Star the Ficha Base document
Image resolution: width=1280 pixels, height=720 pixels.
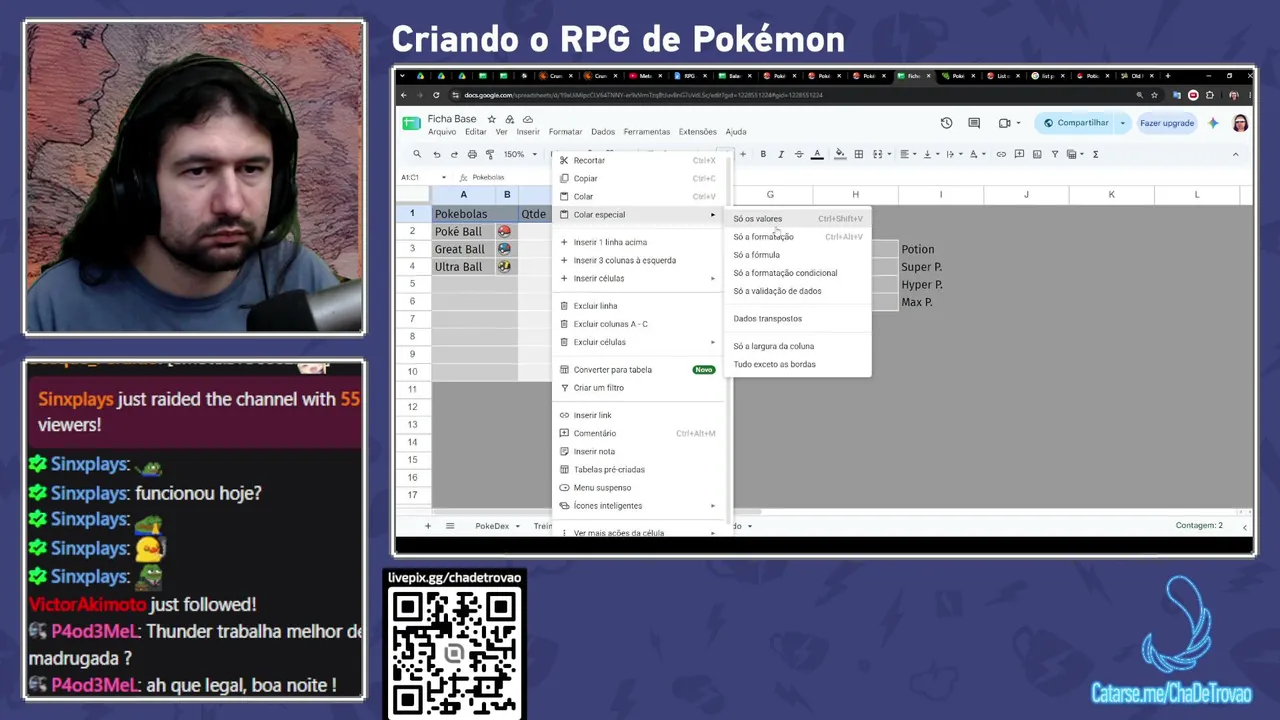click(491, 119)
